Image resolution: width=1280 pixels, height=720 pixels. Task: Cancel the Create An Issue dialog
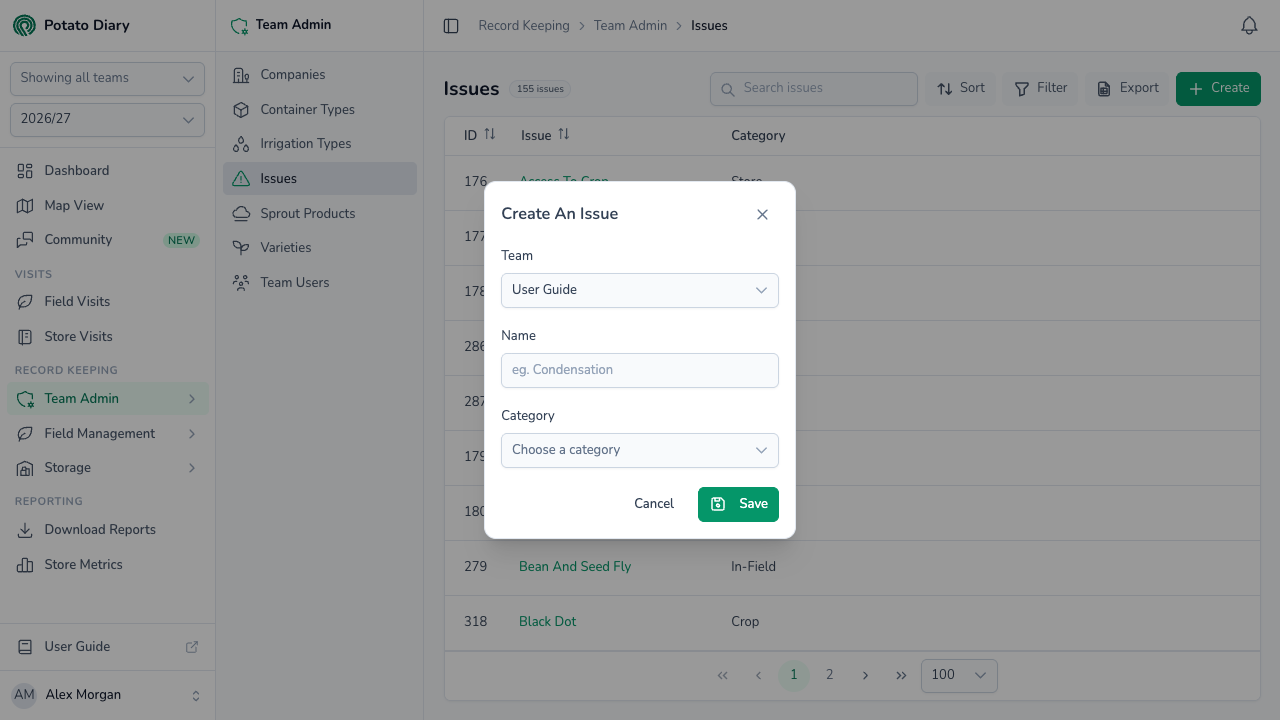(x=654, y=504)
